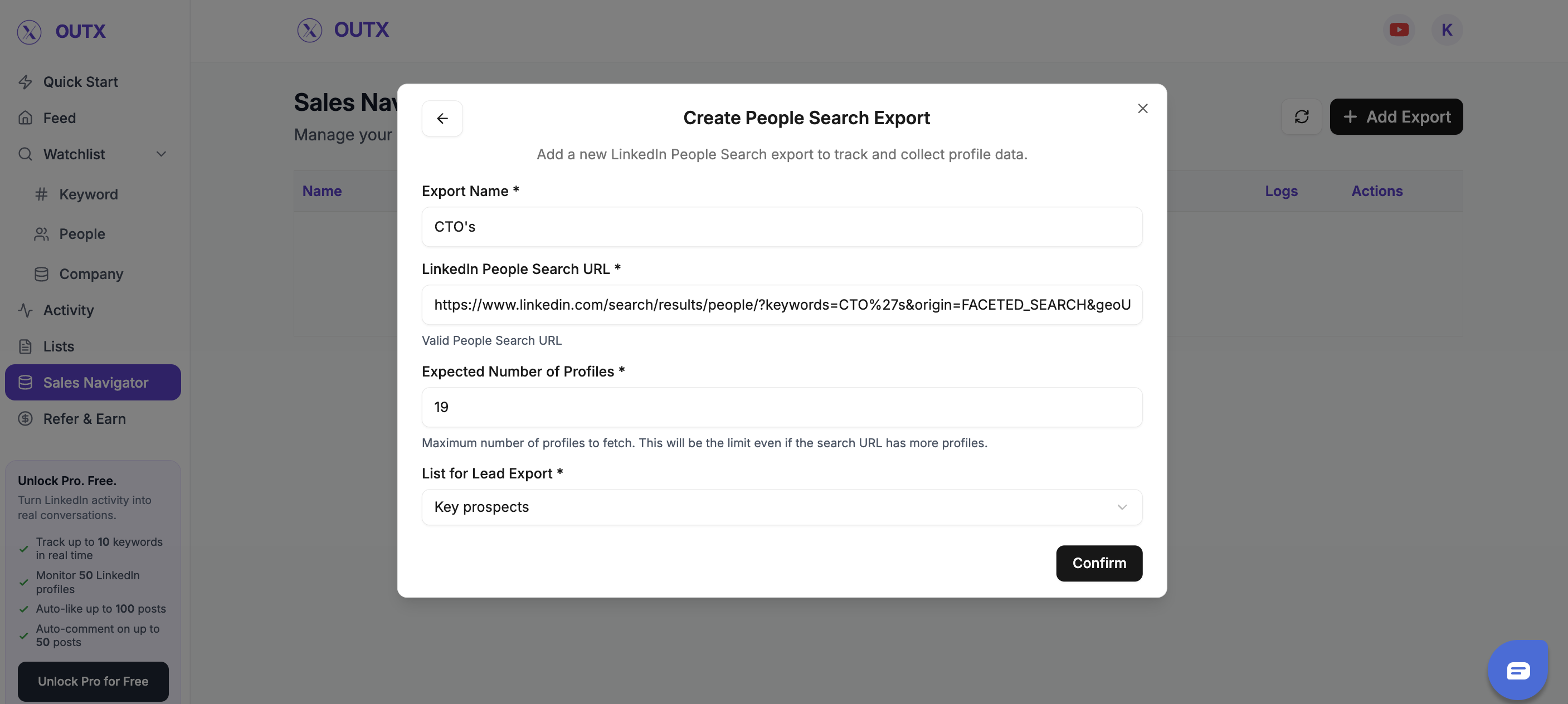Image resolution: width=1568 pixels, height=704 pixels.
Task: Open the K user avatar
Action: (1447, 29)
